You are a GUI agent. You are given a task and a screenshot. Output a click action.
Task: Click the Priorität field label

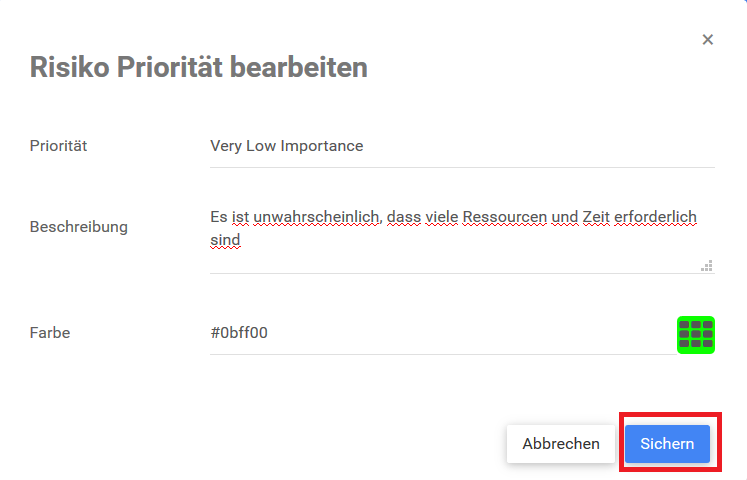pyautogui.click(x=59, y=146)
